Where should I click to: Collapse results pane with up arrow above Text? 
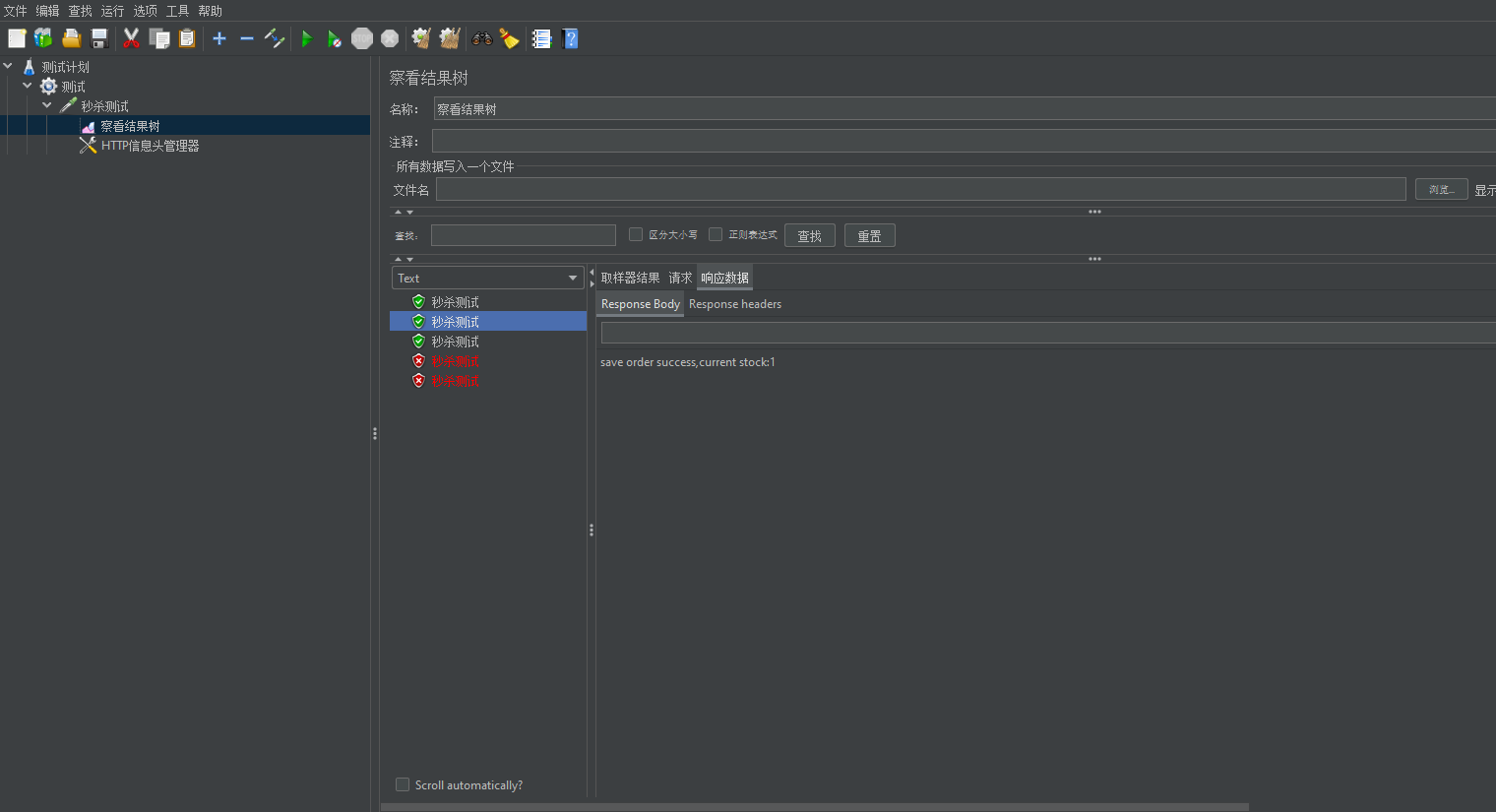coord(398,259)
